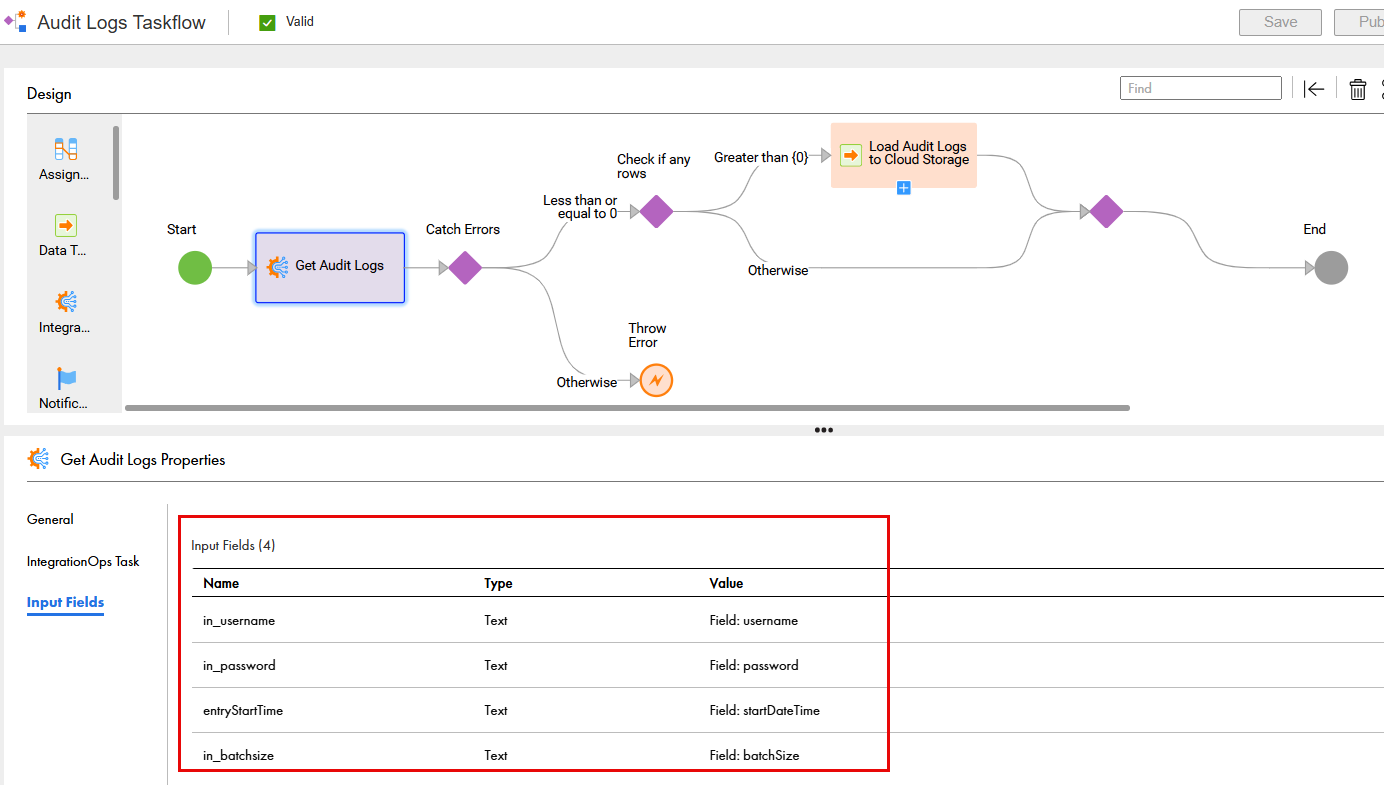Image resolution: width=1384 pixels, height=785 pixels.
Task: Click the Less than or equal to 0 label
Action: click(x=580, y=207)
